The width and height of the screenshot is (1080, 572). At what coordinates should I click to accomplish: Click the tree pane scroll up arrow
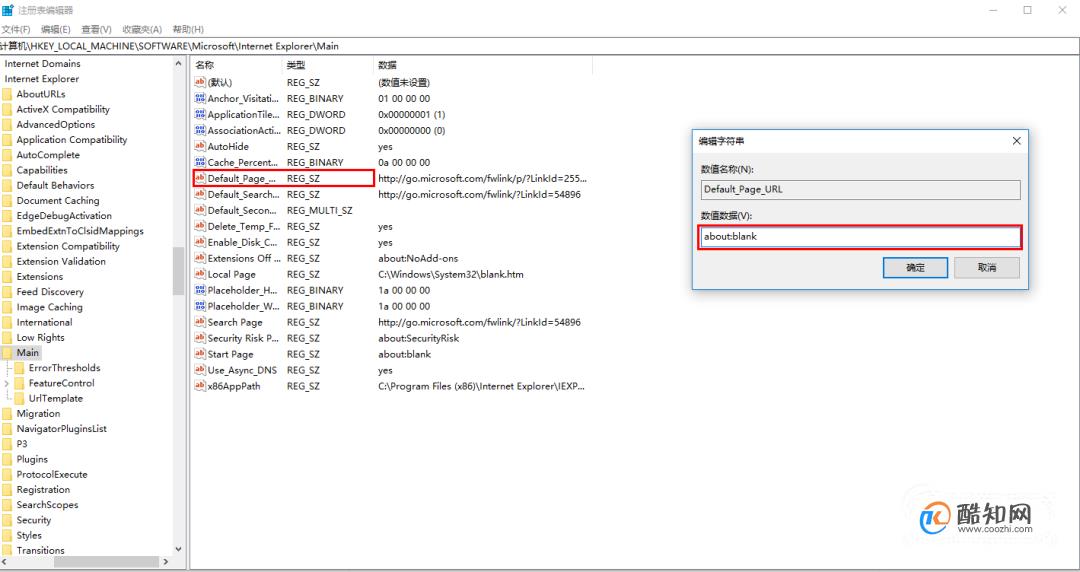point(178,63)
